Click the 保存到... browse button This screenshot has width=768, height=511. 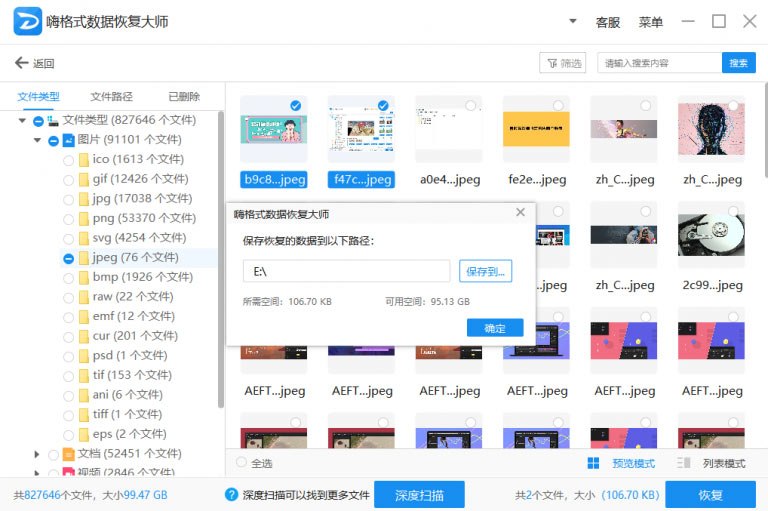(x=486, y=271)
